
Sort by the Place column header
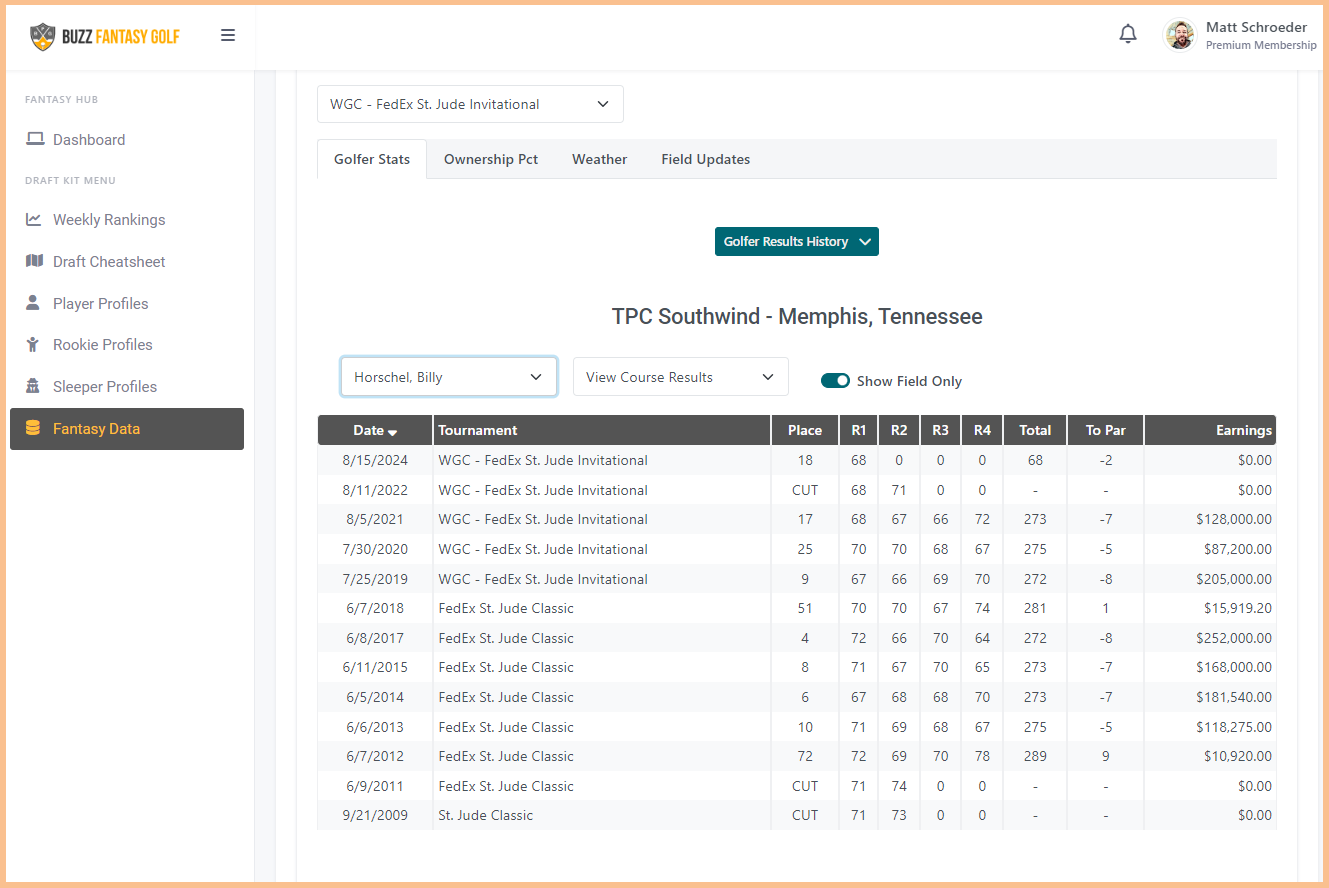[x=805, y=430]
